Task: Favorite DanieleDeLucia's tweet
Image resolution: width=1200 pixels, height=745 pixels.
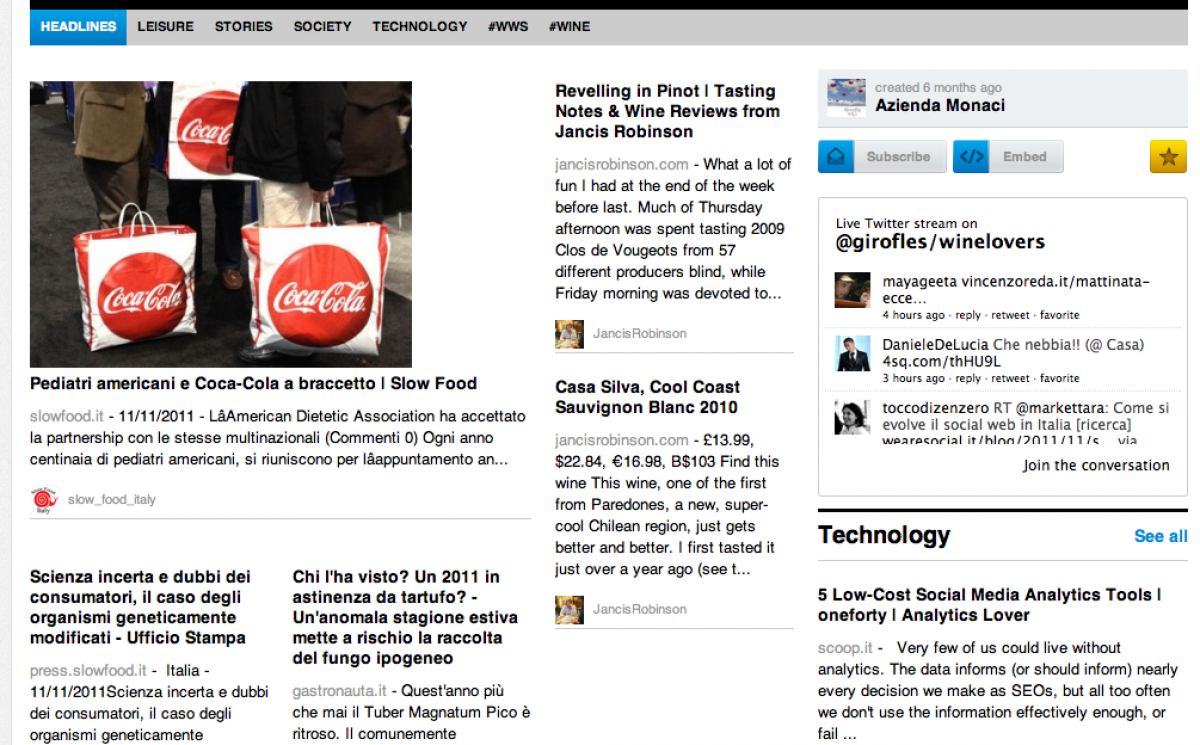Action: (1060, 378)
